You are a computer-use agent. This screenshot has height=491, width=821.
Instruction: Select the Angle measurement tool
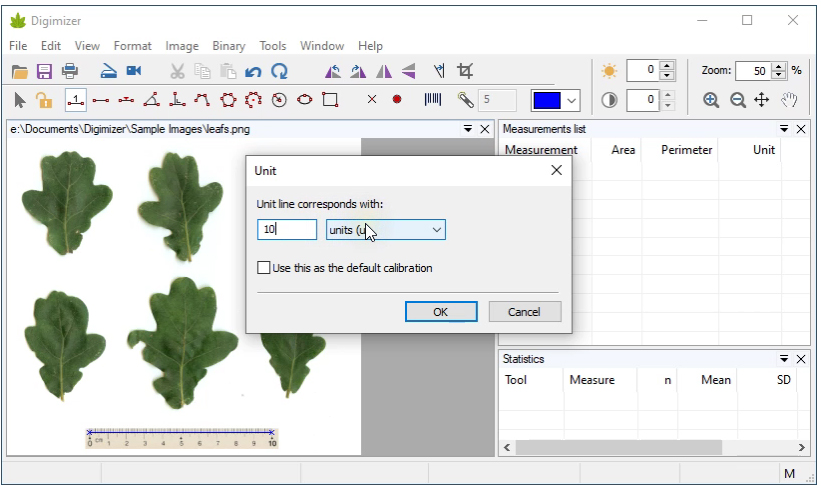pyautogui.click(x=151, y=99)
